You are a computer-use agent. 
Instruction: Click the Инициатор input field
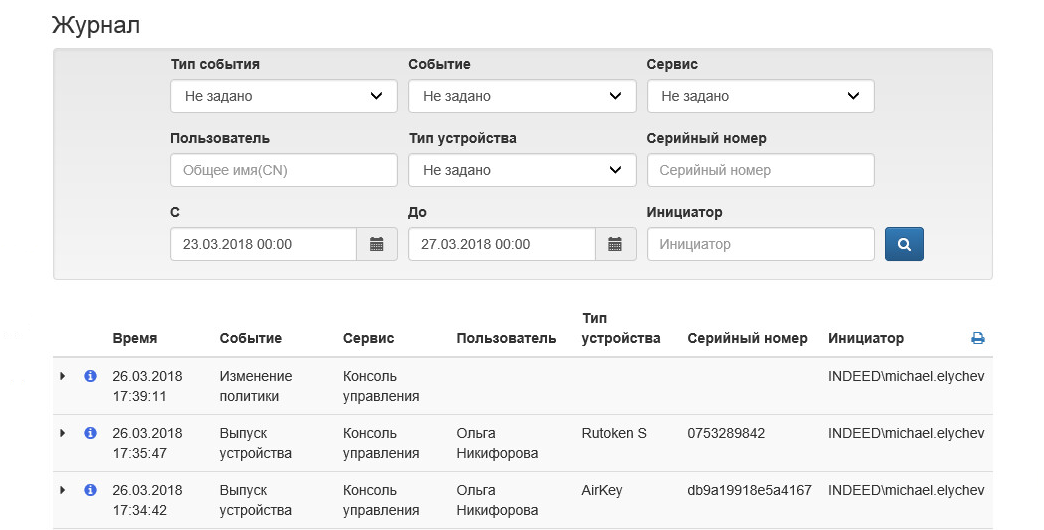coord(760,244)
